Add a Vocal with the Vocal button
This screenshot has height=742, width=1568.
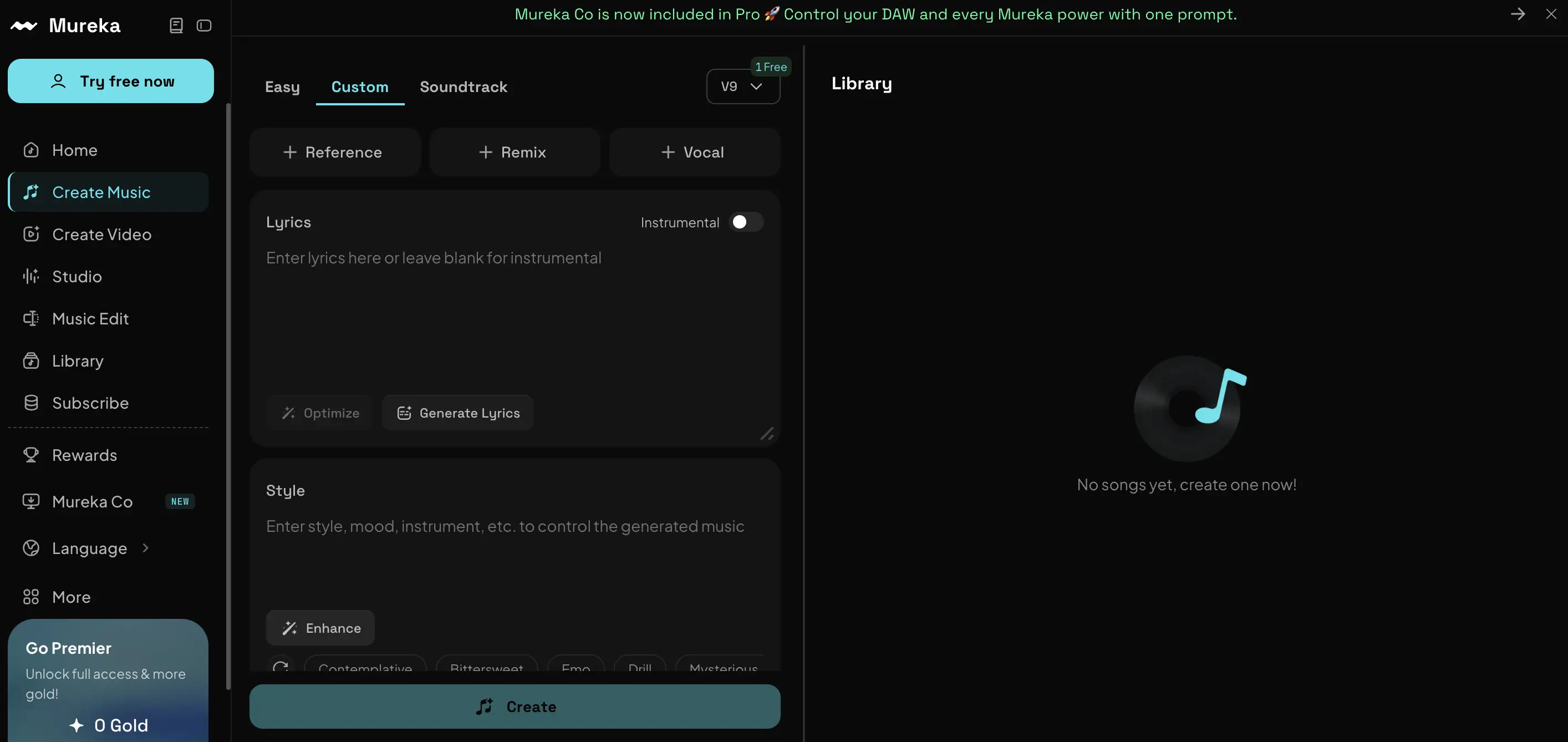(695, 152)
